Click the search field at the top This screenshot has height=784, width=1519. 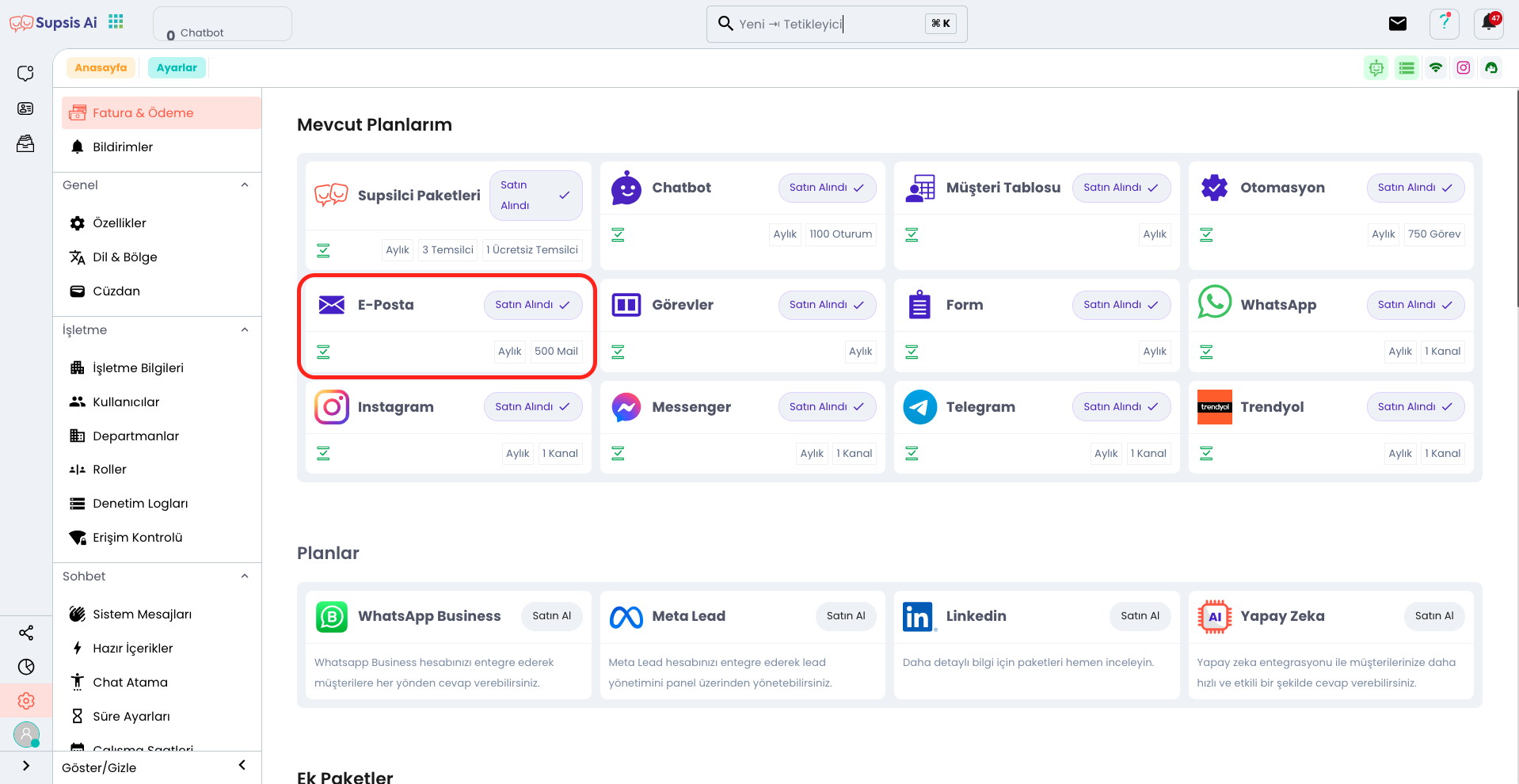coord(836,24)
